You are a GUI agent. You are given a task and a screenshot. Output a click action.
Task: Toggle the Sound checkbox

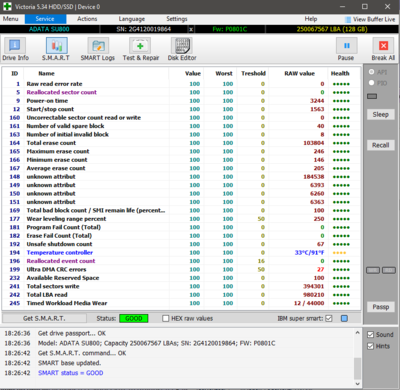370,334
